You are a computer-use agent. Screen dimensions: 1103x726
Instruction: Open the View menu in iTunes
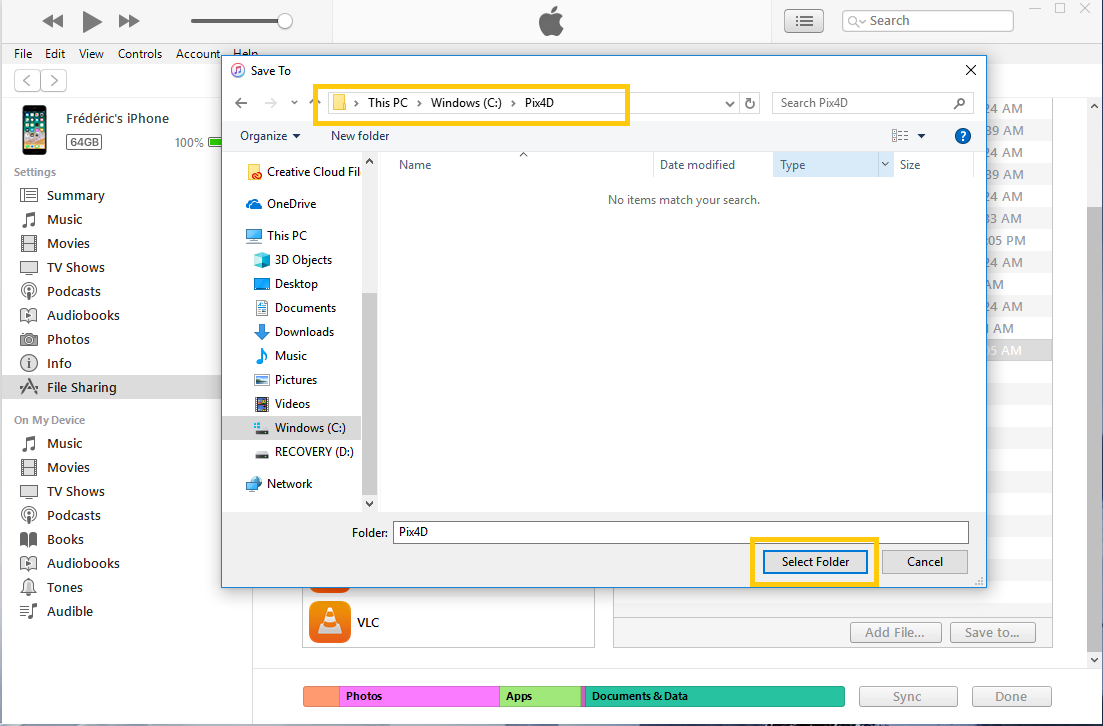[91, 53]
